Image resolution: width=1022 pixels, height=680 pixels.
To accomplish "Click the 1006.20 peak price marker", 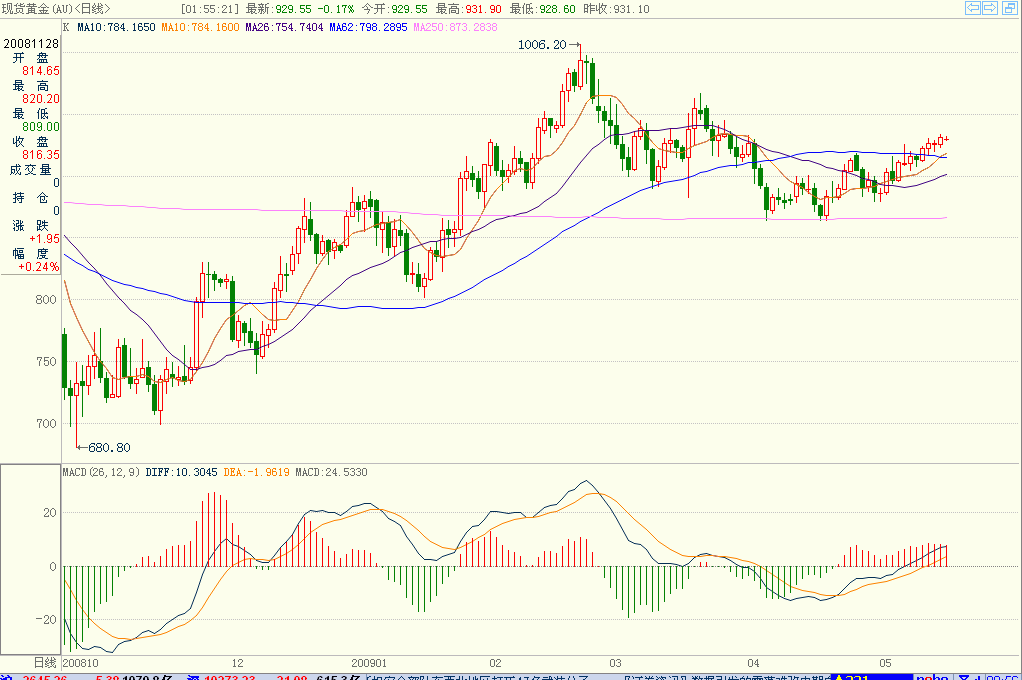I will click(x=542, y=44).
